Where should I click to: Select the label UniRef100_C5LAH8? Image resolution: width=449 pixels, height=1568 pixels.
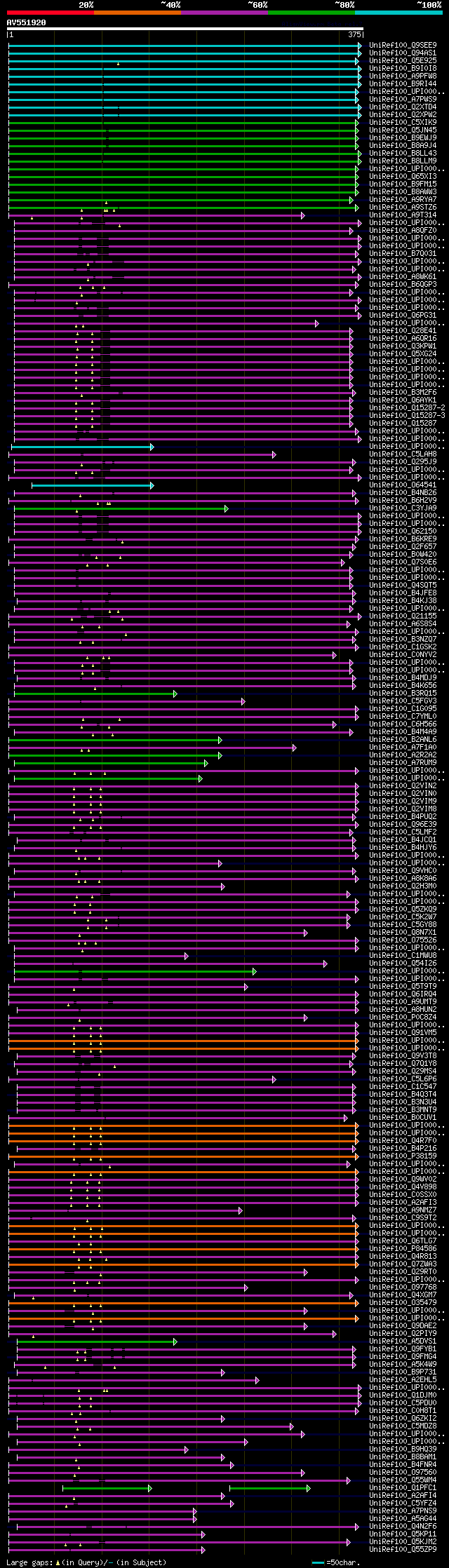[x=403, y=454]
